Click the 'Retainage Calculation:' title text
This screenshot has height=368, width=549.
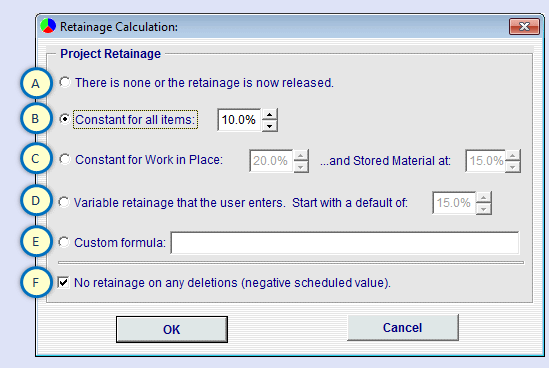point(119,27)
